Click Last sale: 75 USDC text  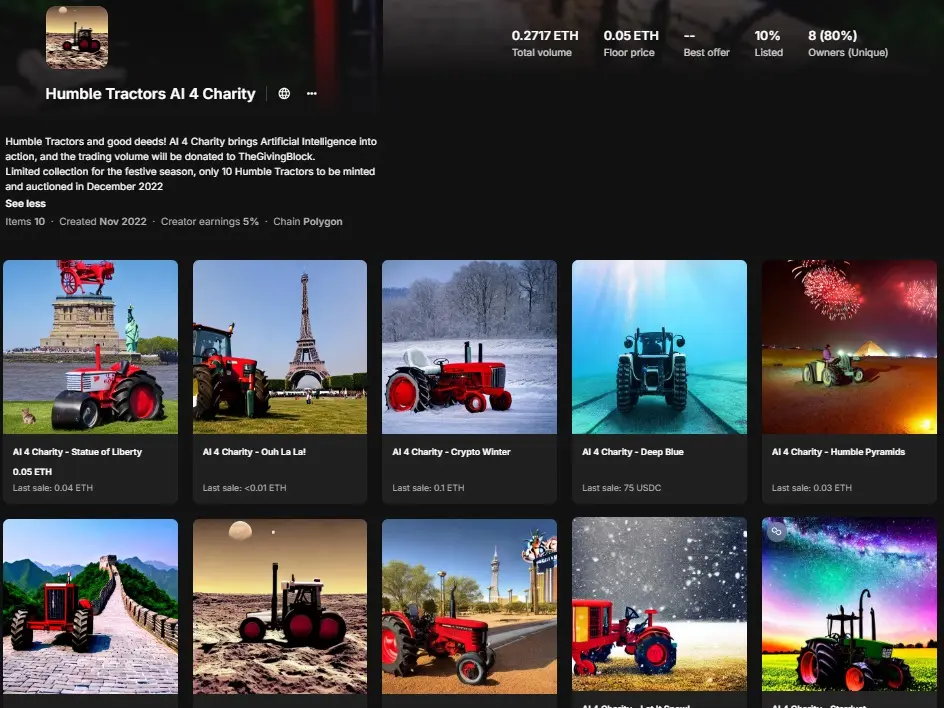coord(621,488)
